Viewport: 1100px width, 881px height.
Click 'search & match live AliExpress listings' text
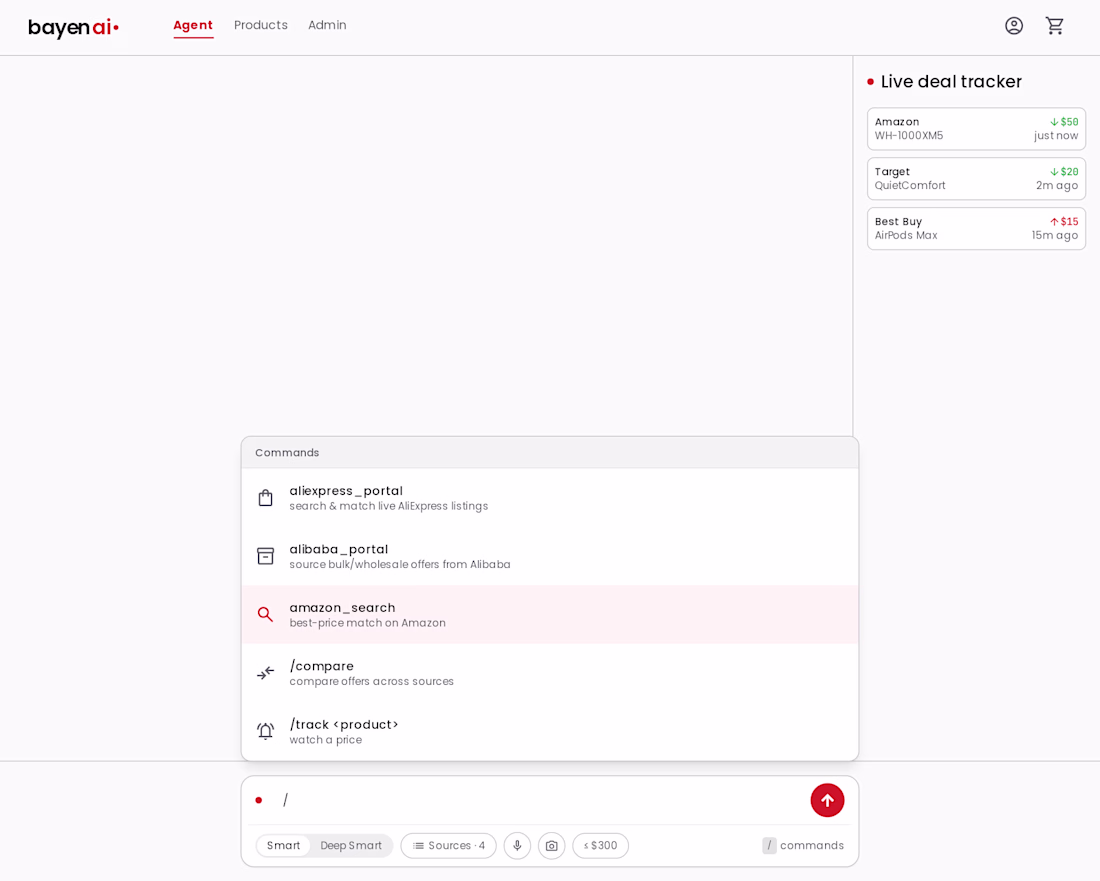point(389,506)
